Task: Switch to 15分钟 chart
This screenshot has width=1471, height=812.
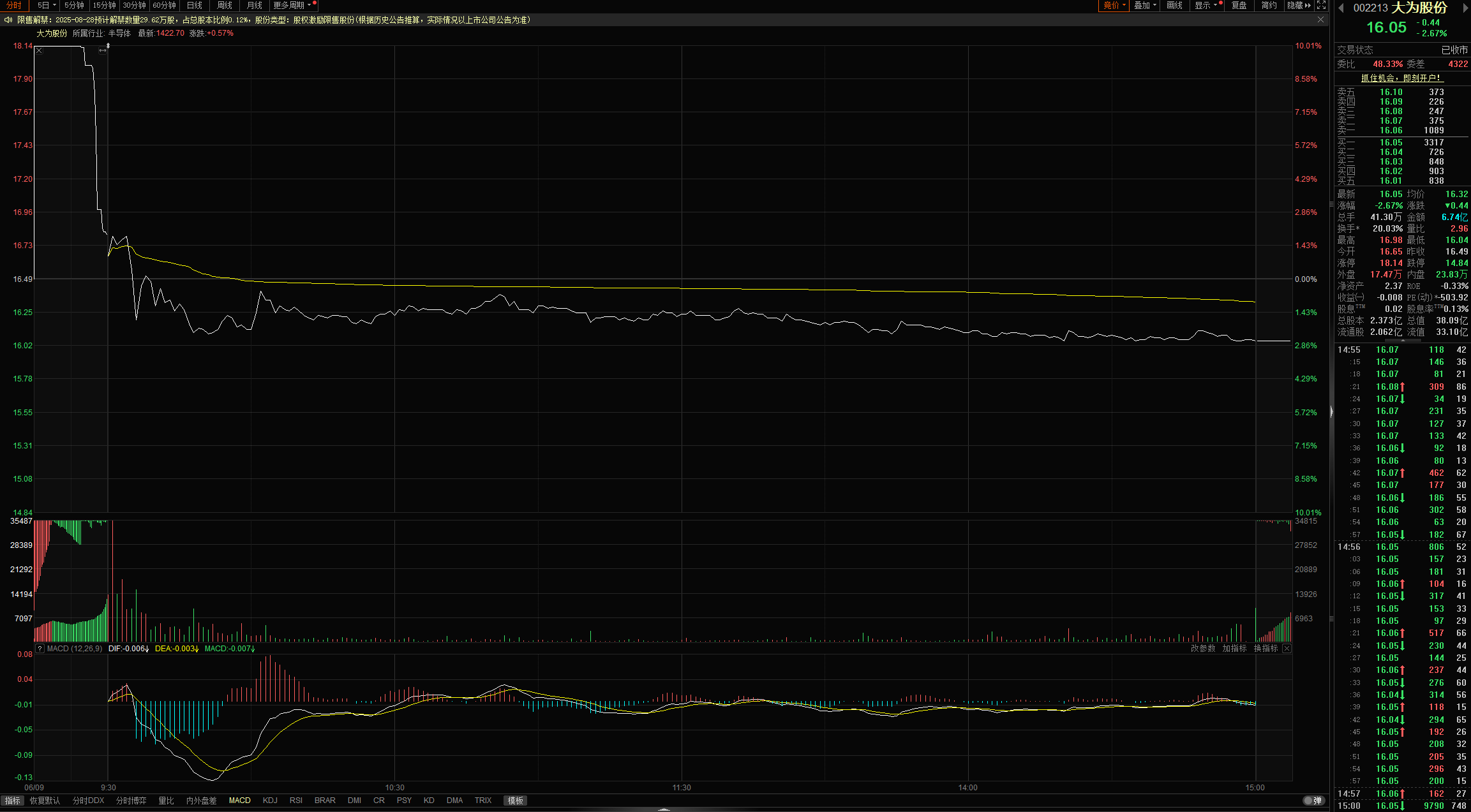Action: 105,5
